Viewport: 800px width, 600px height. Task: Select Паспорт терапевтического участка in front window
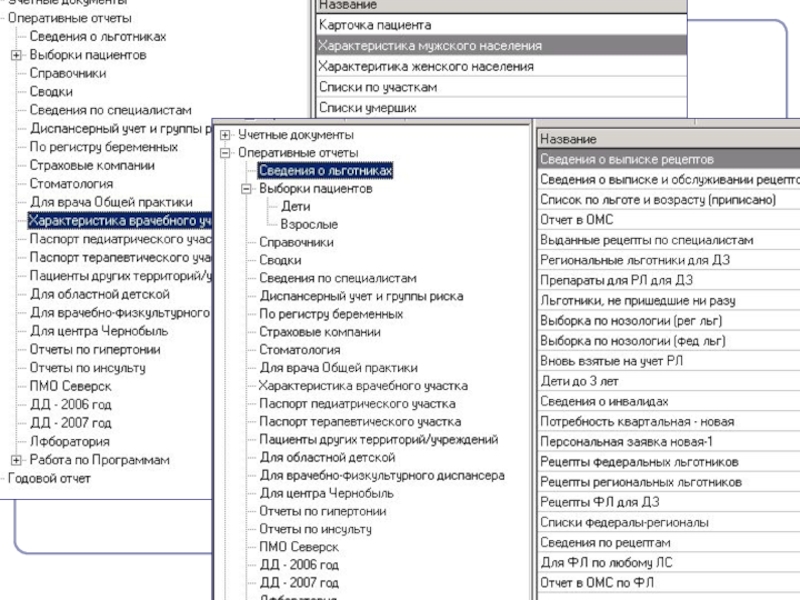(x=360, y=421)
